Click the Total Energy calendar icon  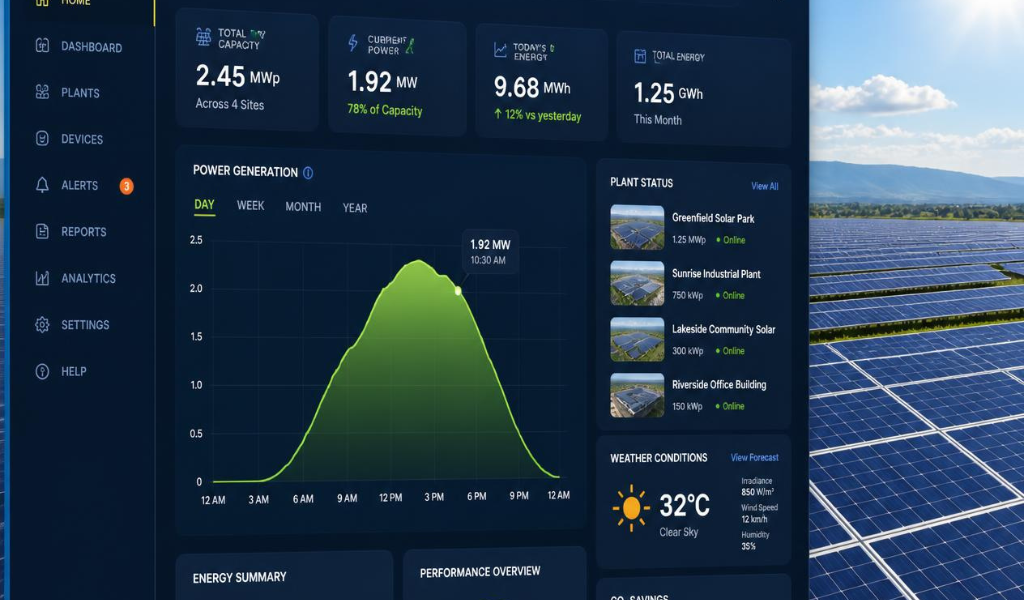coord(640,57)
